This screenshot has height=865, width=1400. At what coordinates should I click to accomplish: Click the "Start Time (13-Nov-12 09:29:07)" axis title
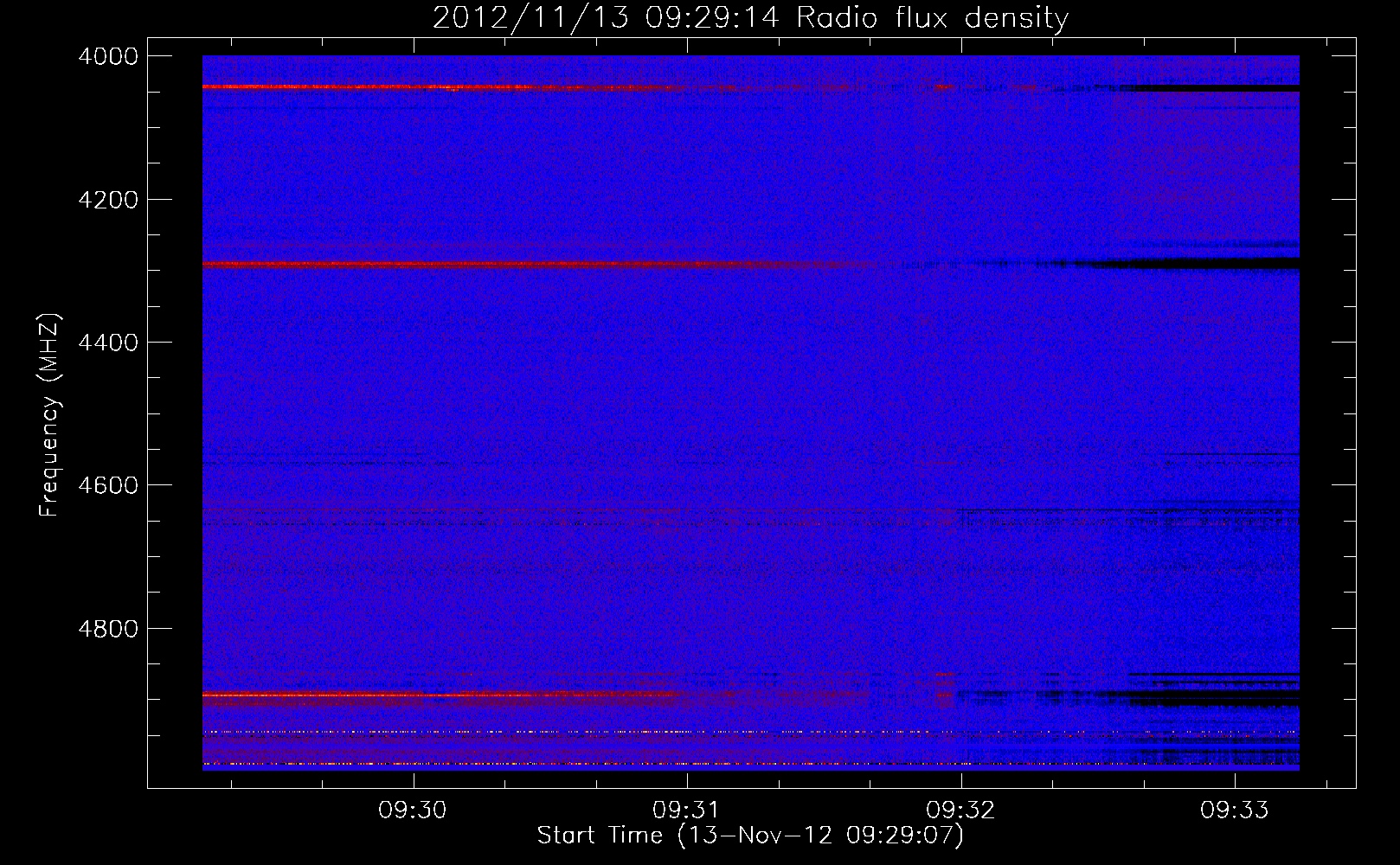[750, 836]
